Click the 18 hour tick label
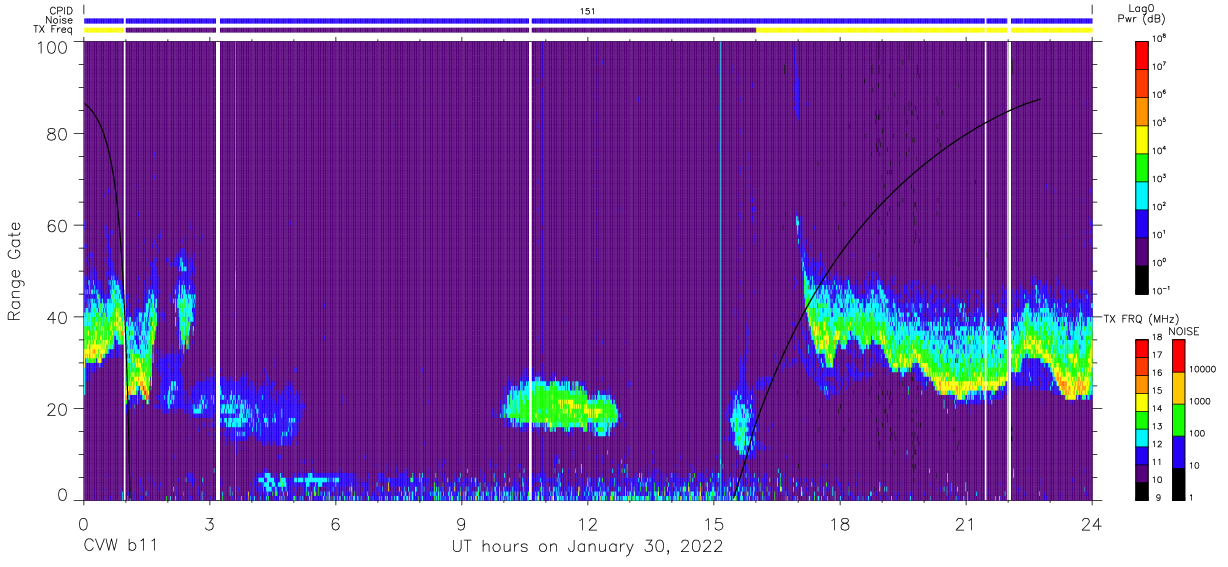 tap(840, 524)
